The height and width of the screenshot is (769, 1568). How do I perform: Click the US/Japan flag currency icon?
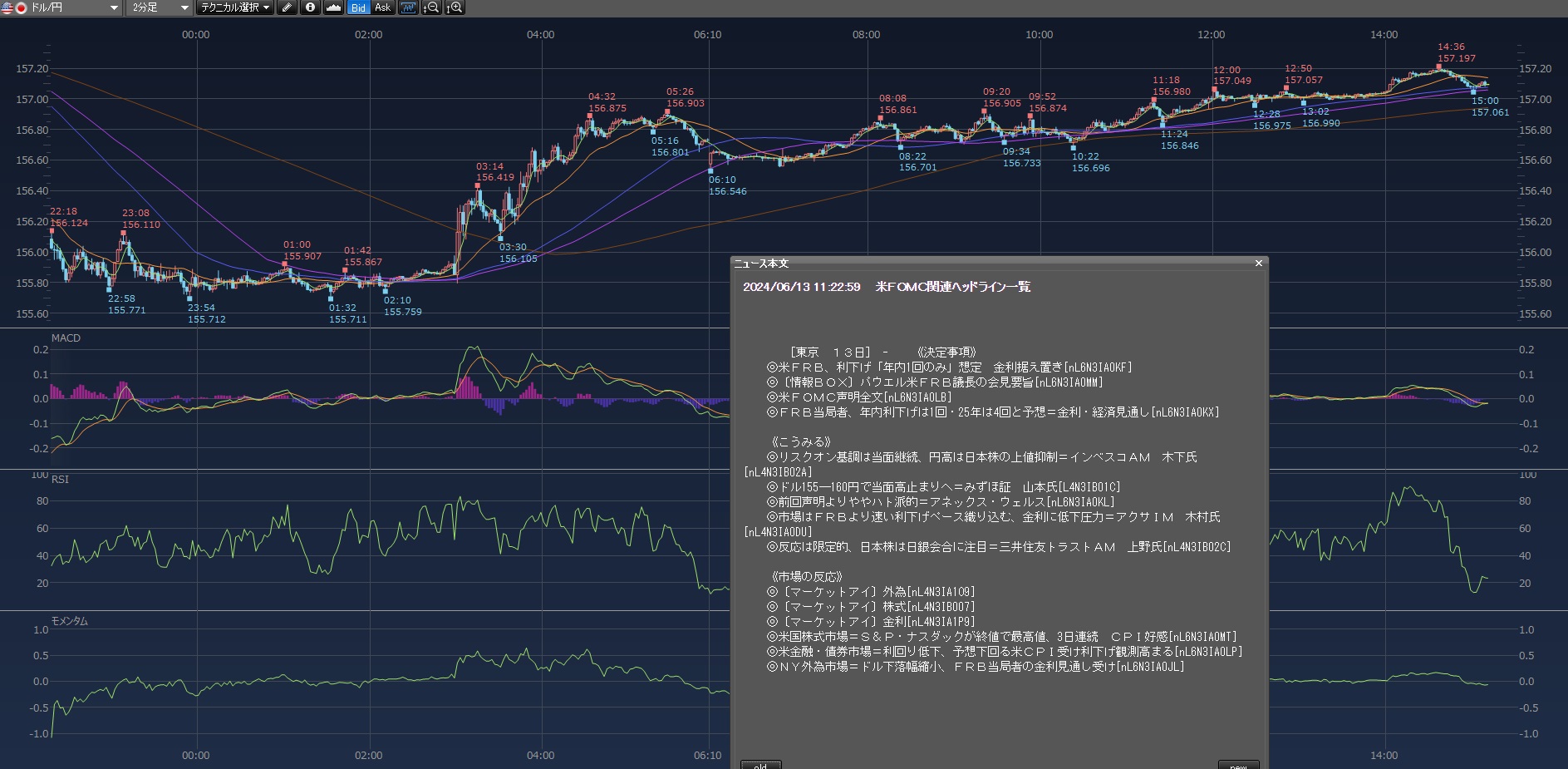point(14,7)
